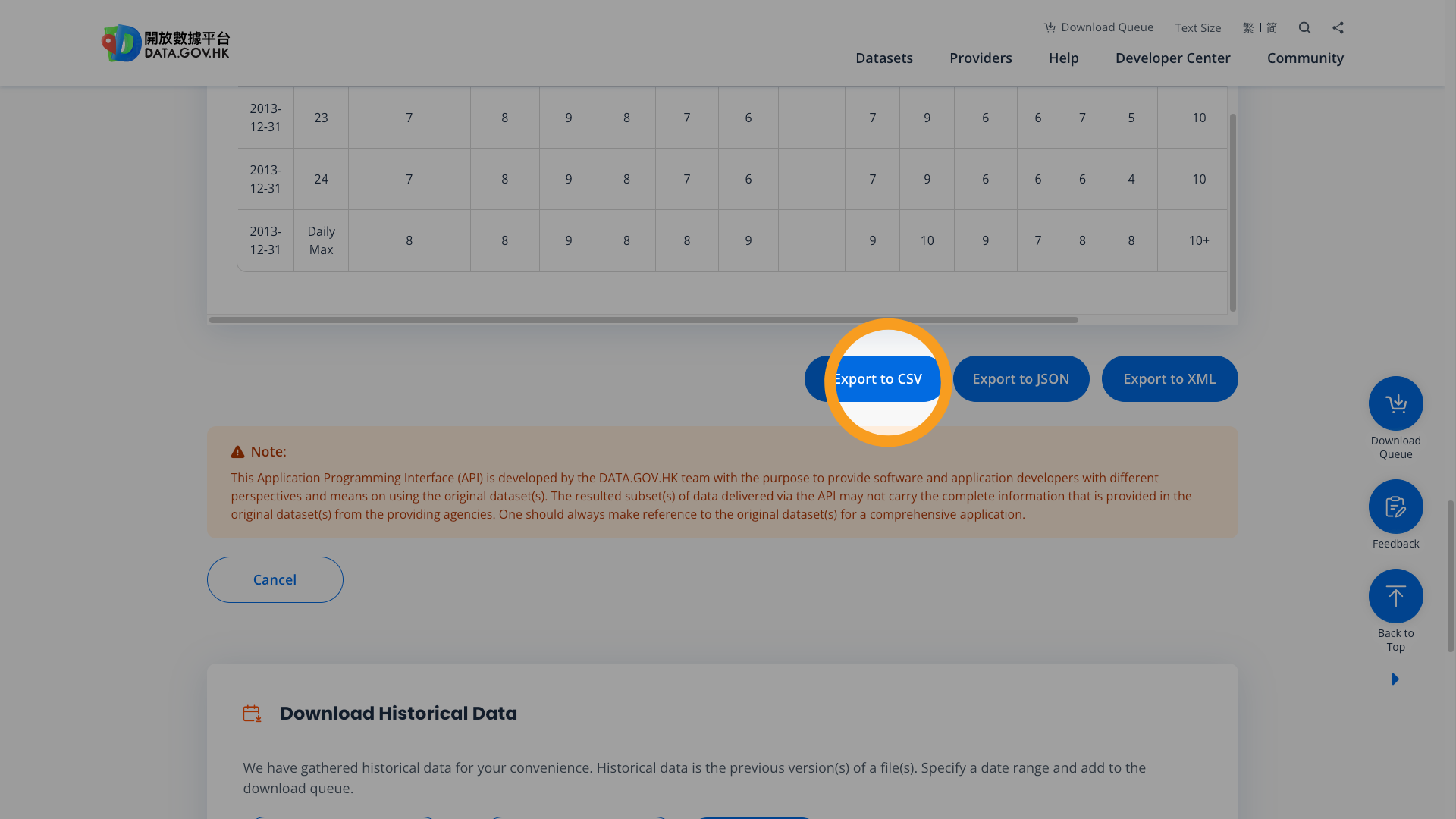Image resolution: width=1456 pixels, height=819 pixels.
Task: Click the calendar download icon beside Download Historical Data
Action: (252, 713)
